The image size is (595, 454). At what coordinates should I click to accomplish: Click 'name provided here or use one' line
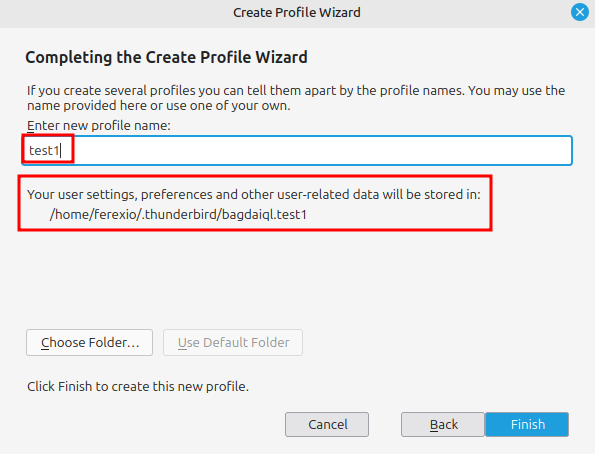pos(159,106)
